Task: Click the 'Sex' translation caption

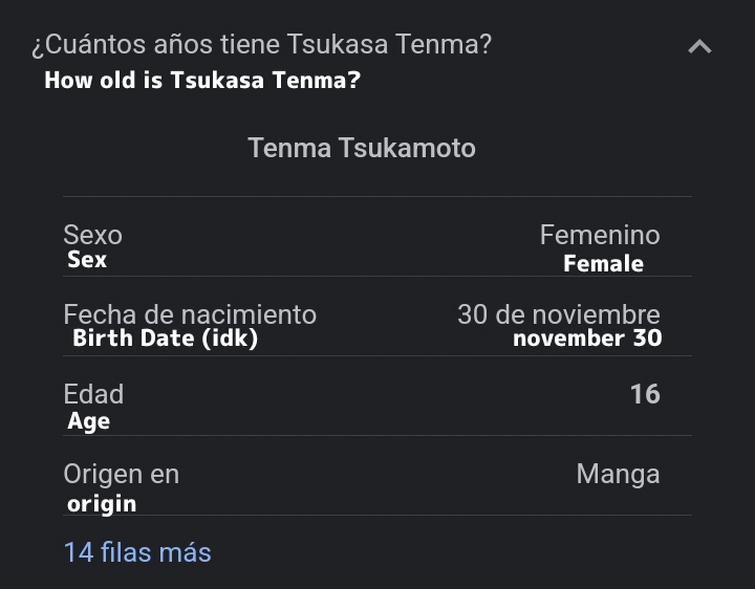Action: click(x=87, y=260)
